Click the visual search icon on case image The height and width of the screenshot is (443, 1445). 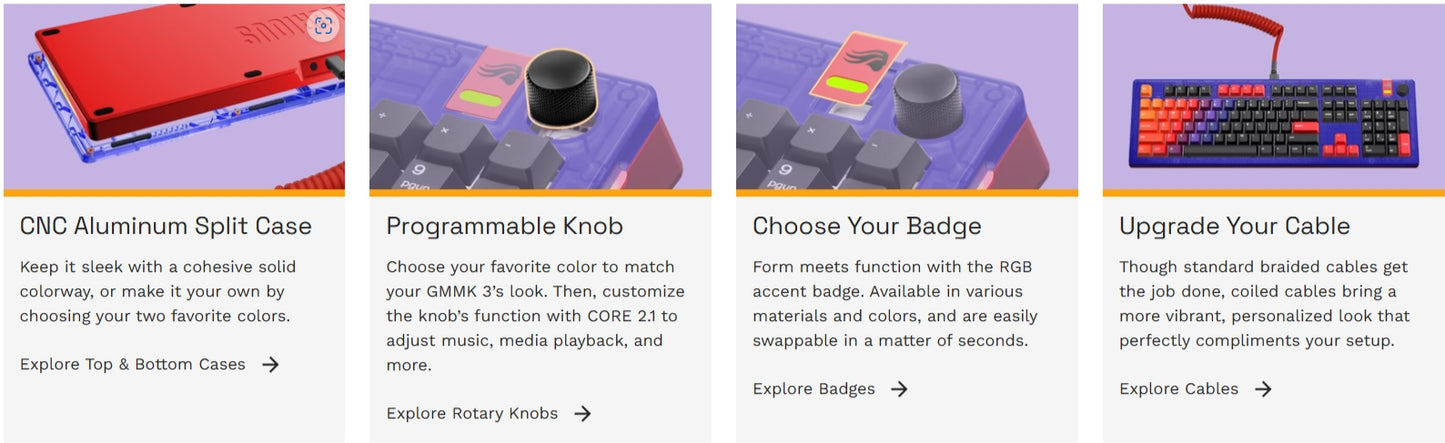[322, 27]
